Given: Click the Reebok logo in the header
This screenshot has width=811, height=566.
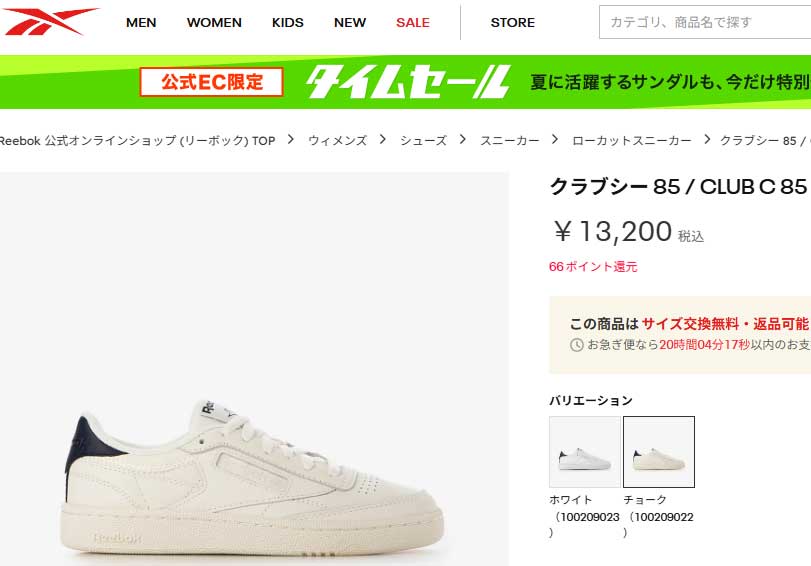Looking at the screenshot, I should 50,21.
